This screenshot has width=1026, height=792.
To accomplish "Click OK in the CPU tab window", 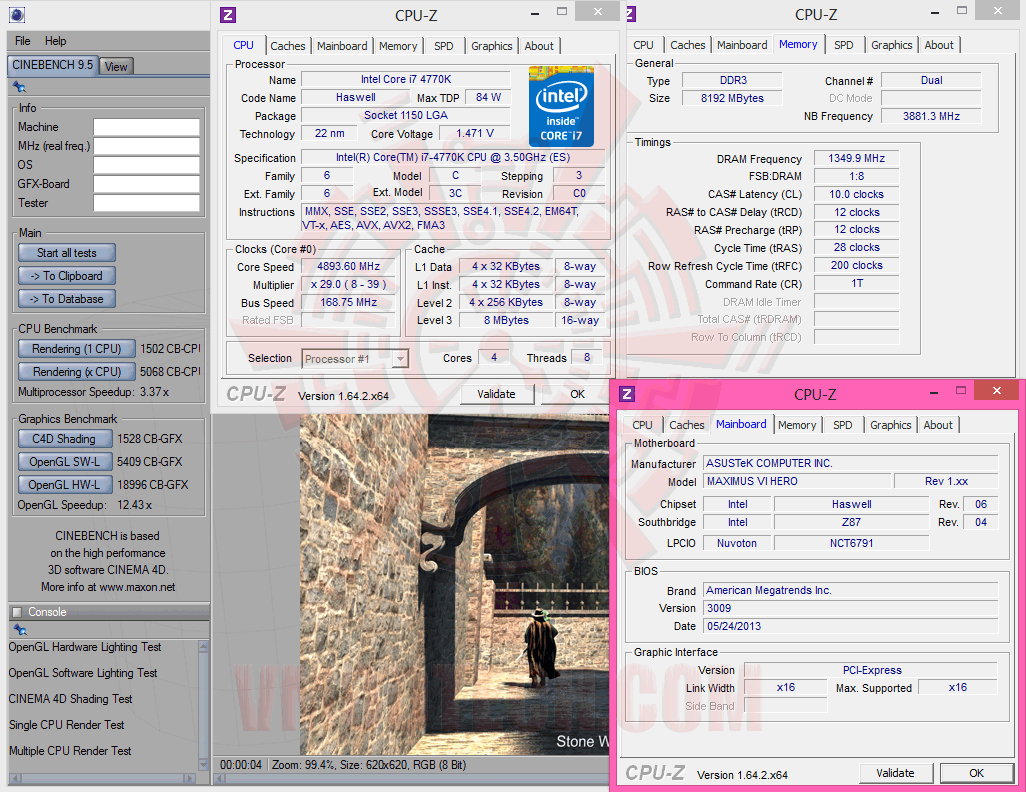I will coord(577,394).
